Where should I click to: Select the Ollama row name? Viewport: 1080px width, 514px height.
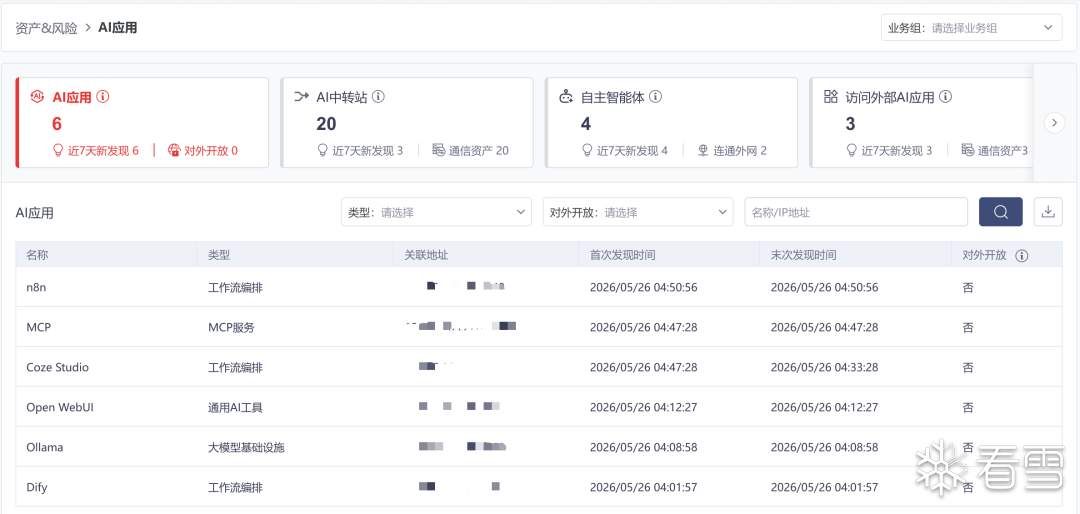pyautogui.click(x=45, y=447)
